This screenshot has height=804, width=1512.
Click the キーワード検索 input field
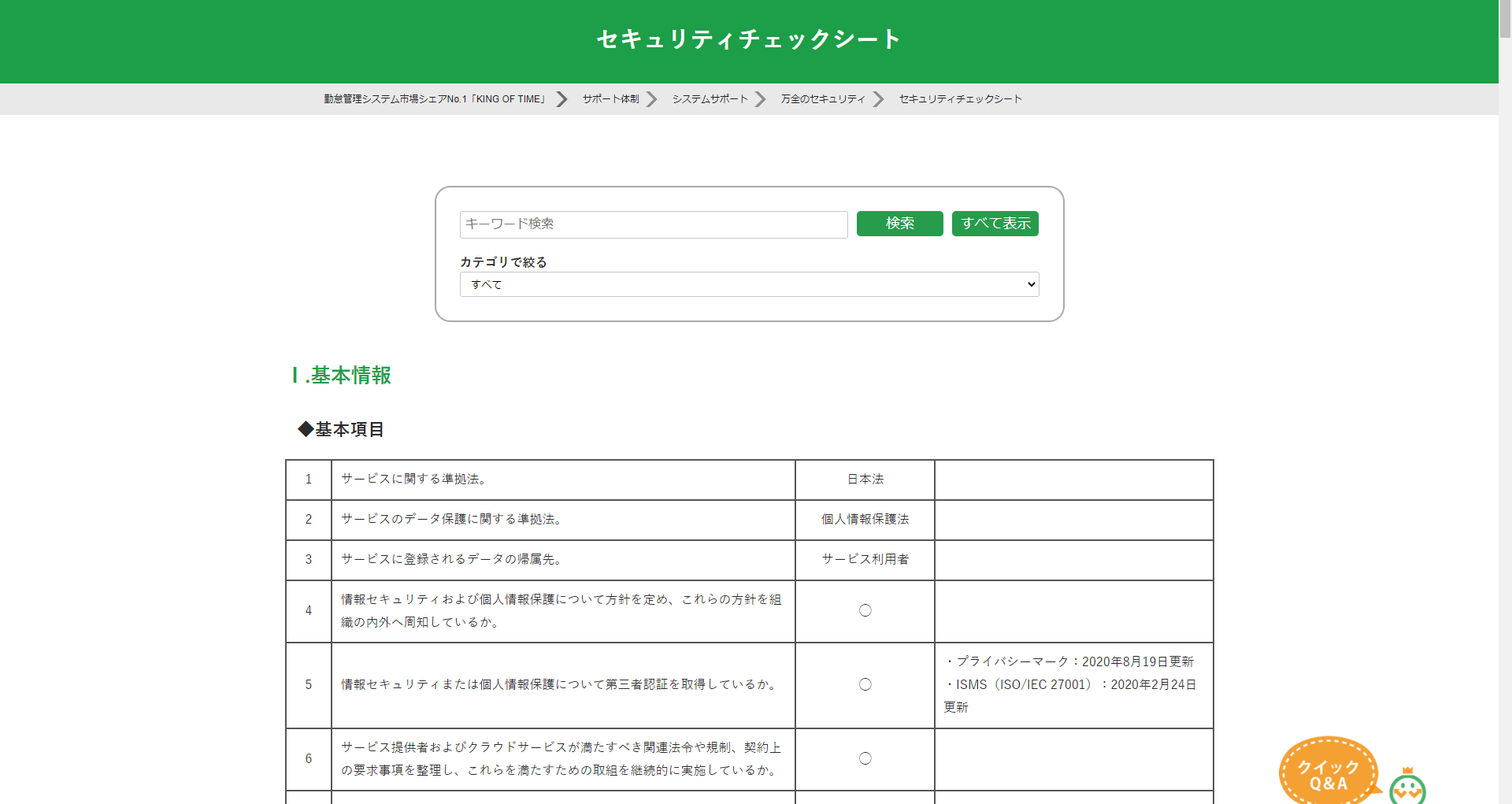(654, 224)
